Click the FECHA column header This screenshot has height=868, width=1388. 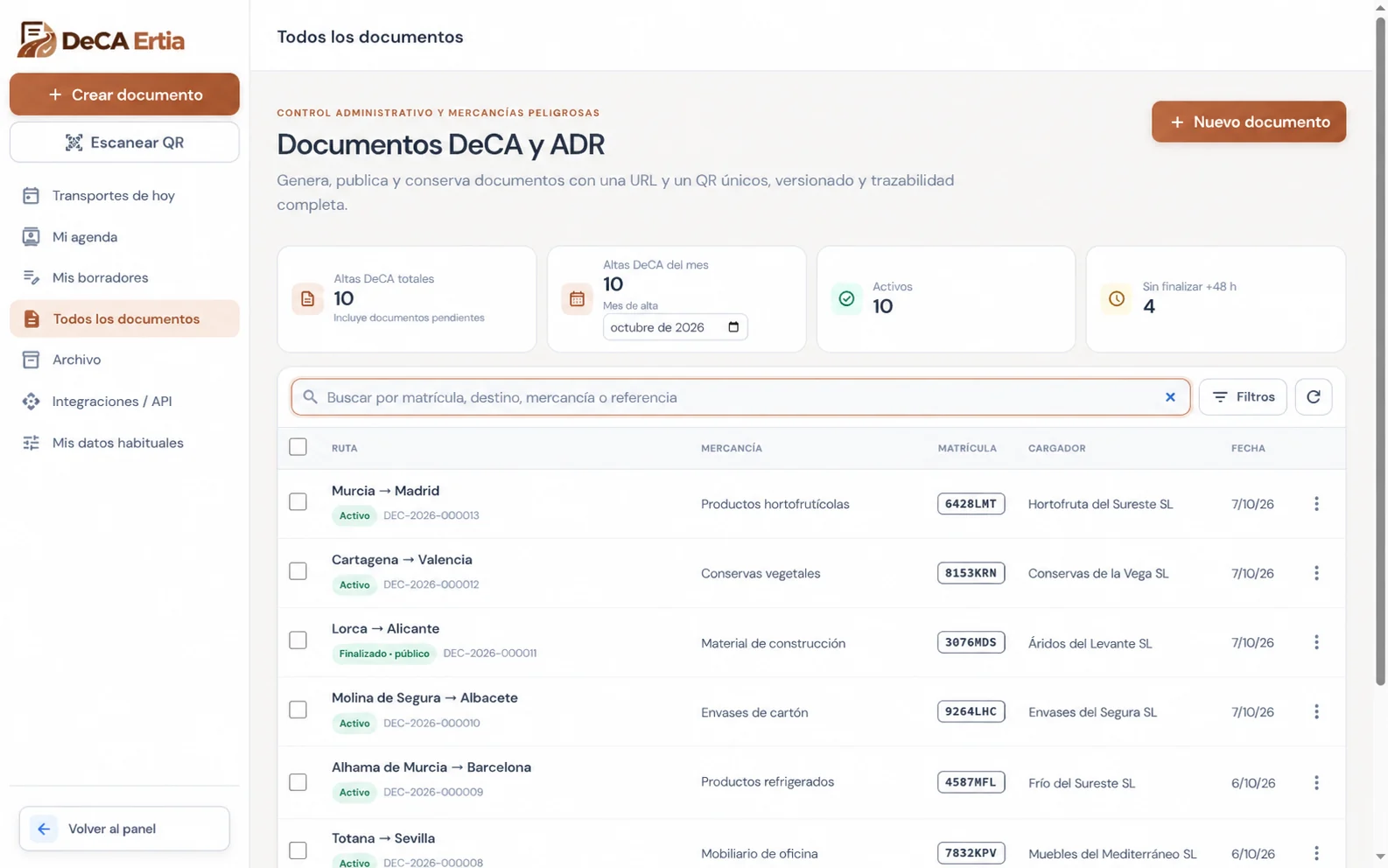tap(1248, 448)
